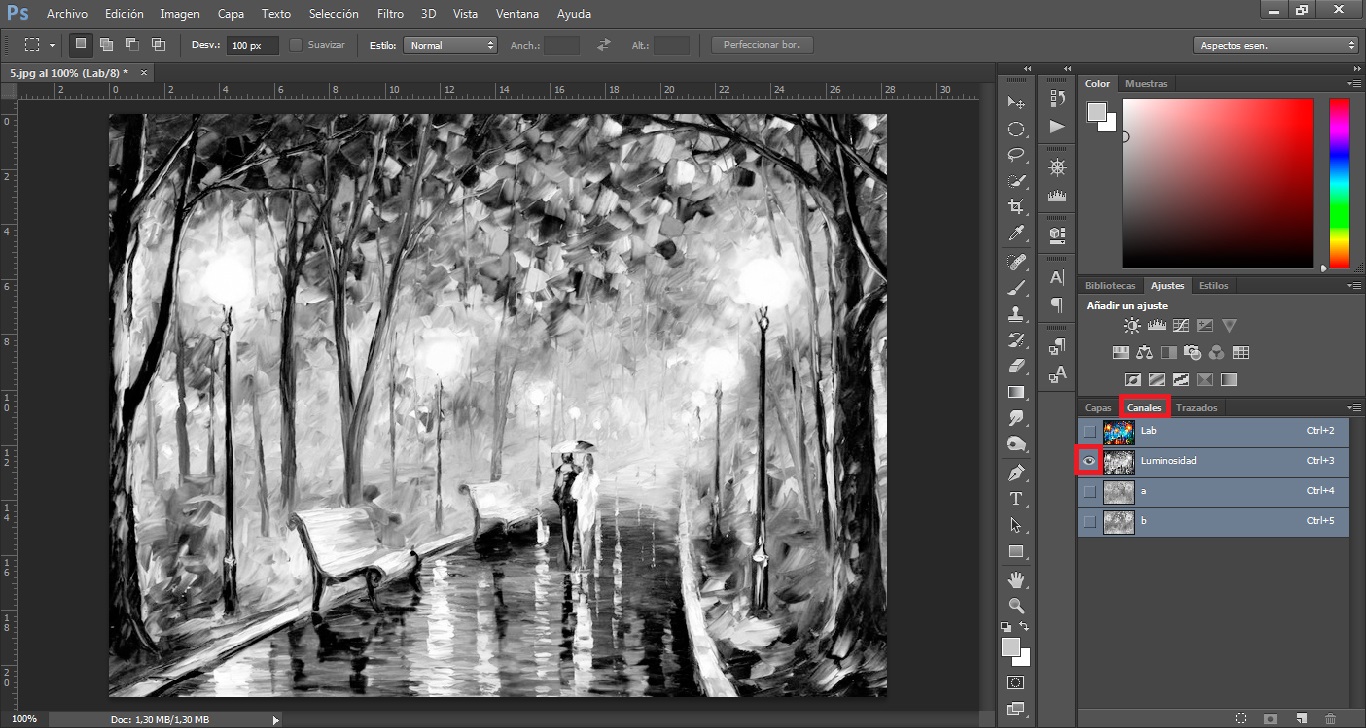Open the Imagen menu
Image resolution: width=1366 pixels, height=728 pixels.
(x=180, y=14)
